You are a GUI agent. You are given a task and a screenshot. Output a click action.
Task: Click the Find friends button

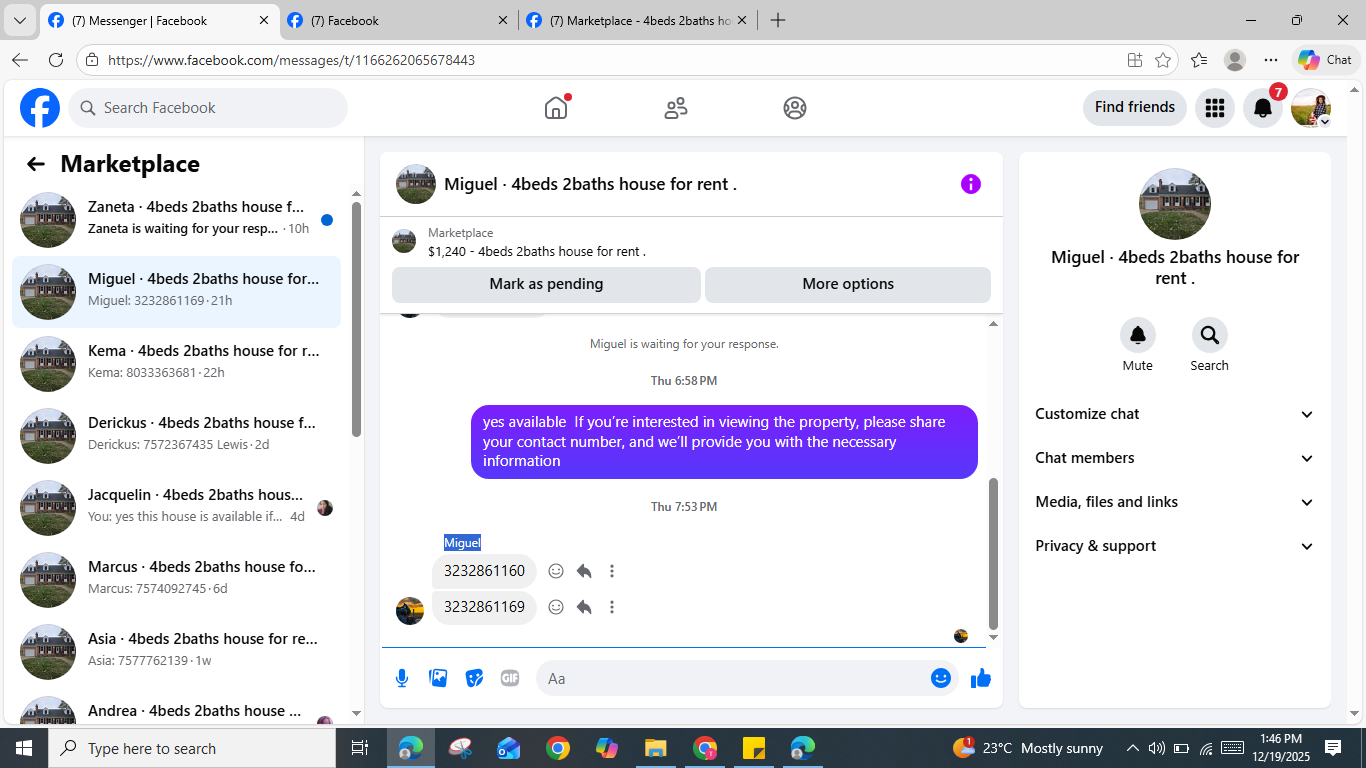[1135, 107]
